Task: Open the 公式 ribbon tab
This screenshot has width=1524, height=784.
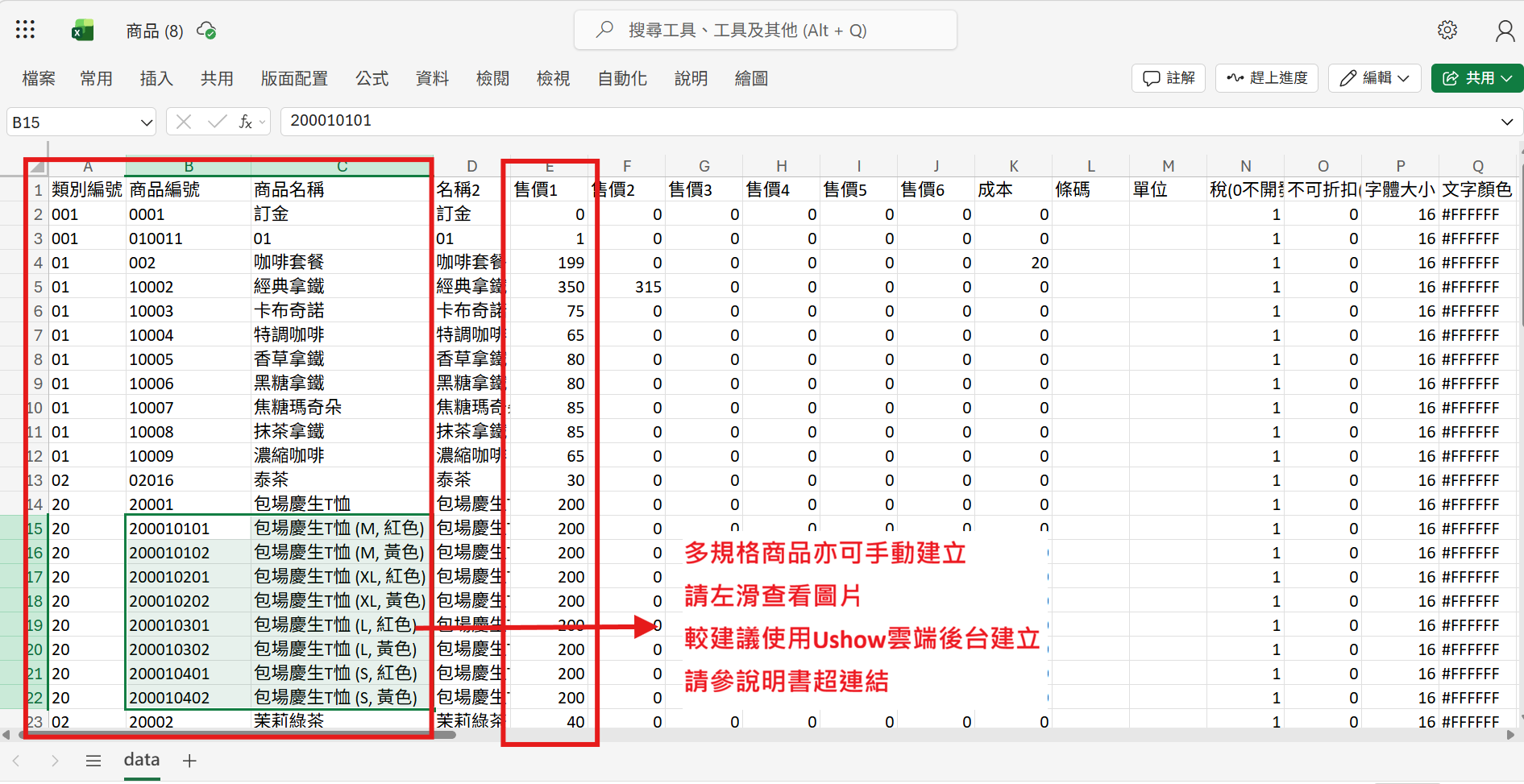Action: tap(372, 78)
